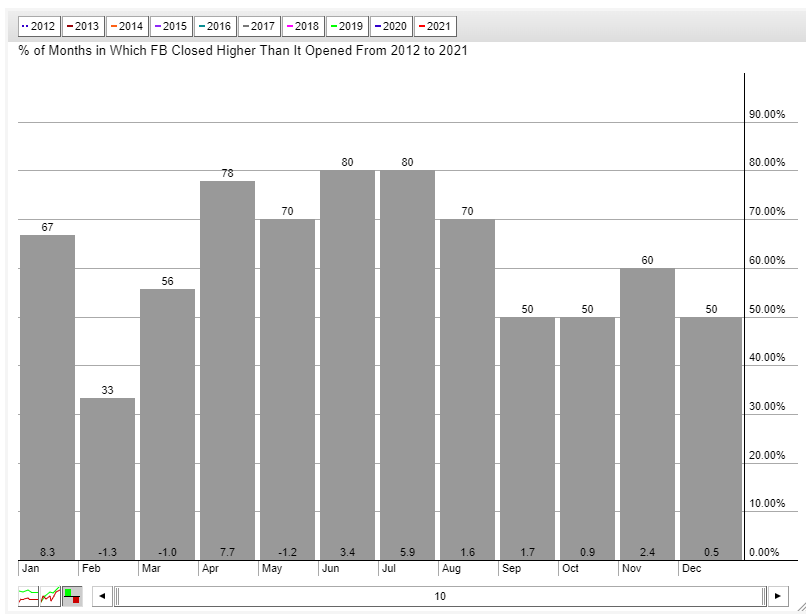Click the Feb month axis label
Screen dimensions: 806x614
point(91,568)
